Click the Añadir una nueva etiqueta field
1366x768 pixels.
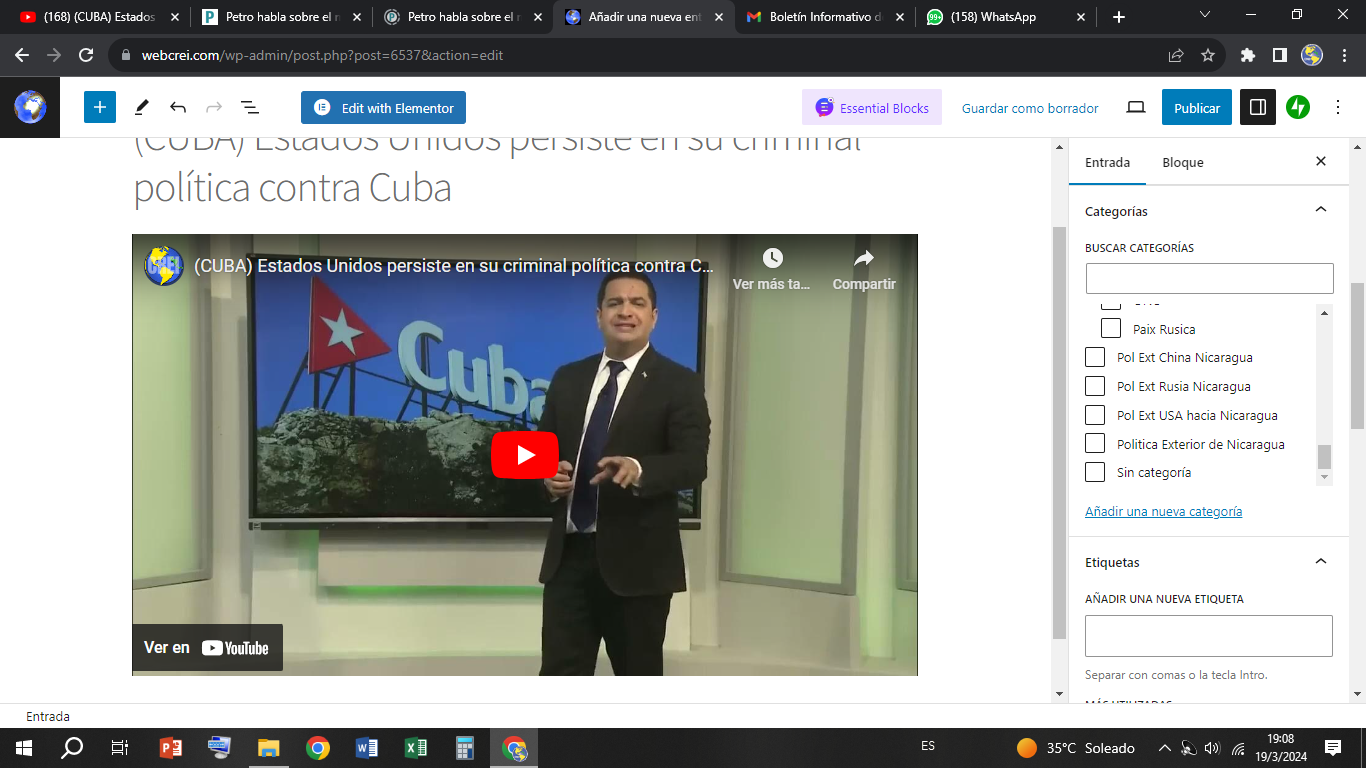(x=1209, y=635)
